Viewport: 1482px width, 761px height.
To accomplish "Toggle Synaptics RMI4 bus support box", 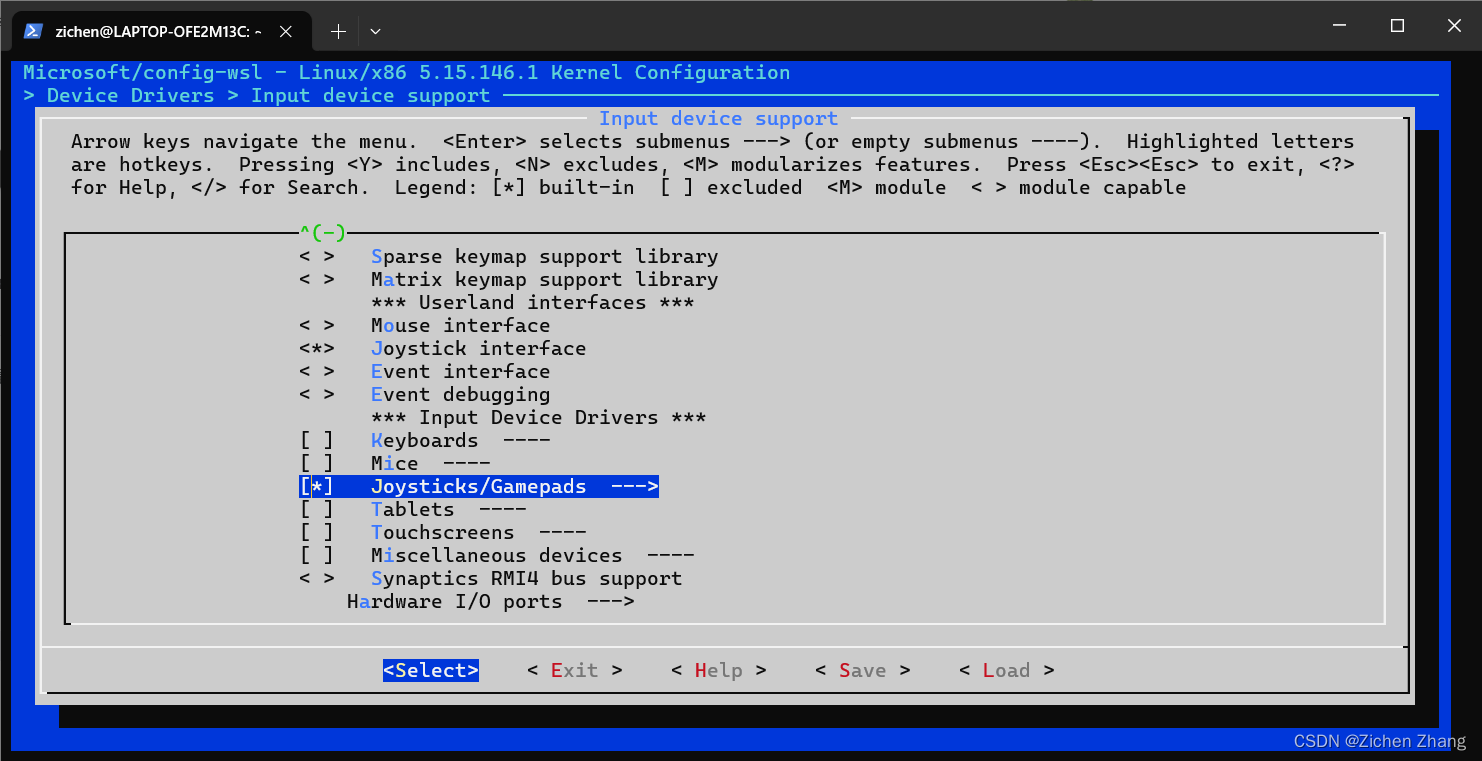I will [x=317, y=579].
